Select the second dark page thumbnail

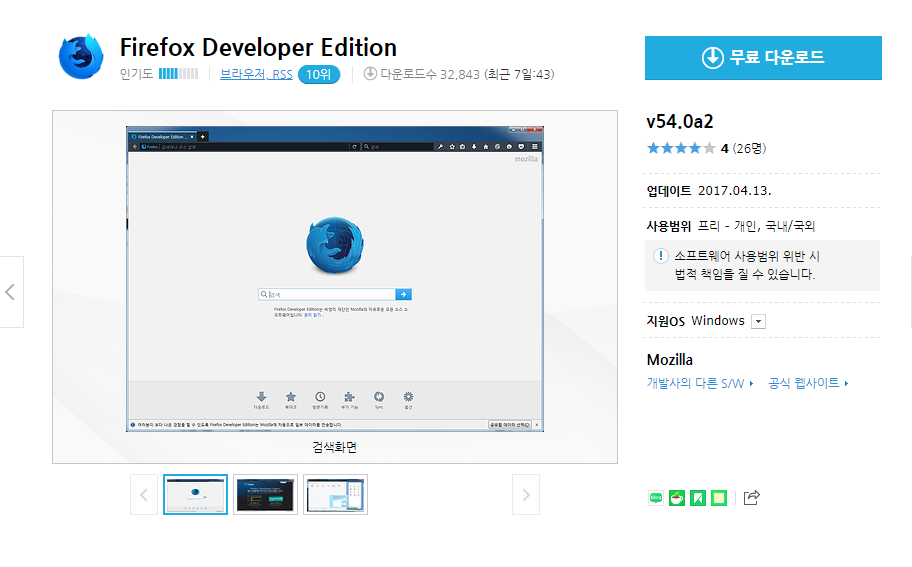point(265,495)
